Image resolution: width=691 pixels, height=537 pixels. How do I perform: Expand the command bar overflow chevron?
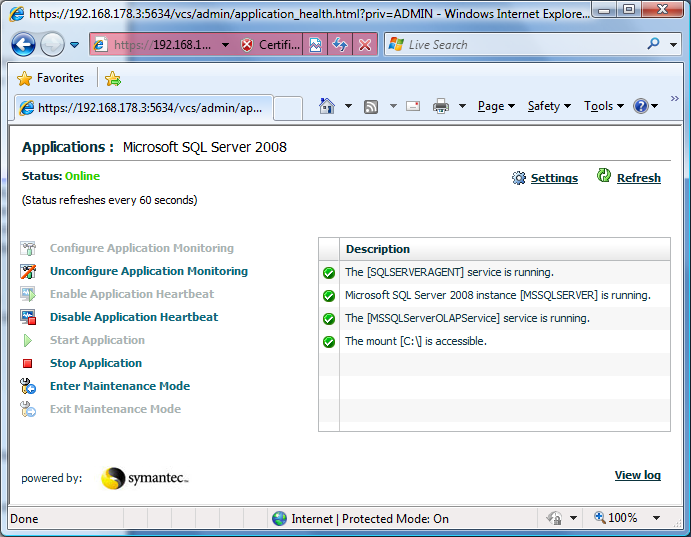(674, 98)
